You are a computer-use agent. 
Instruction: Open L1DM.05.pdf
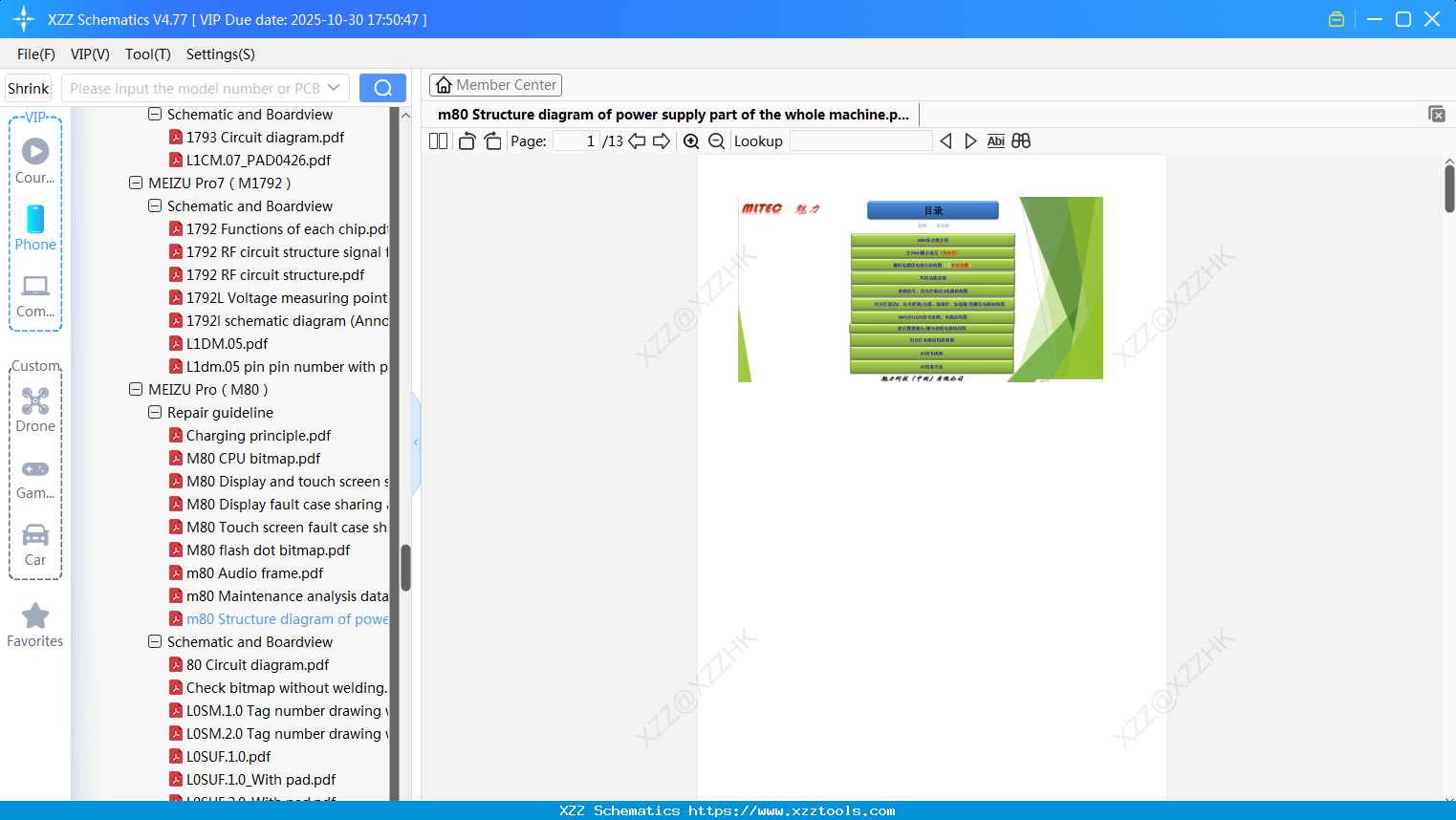pos(227,343)
